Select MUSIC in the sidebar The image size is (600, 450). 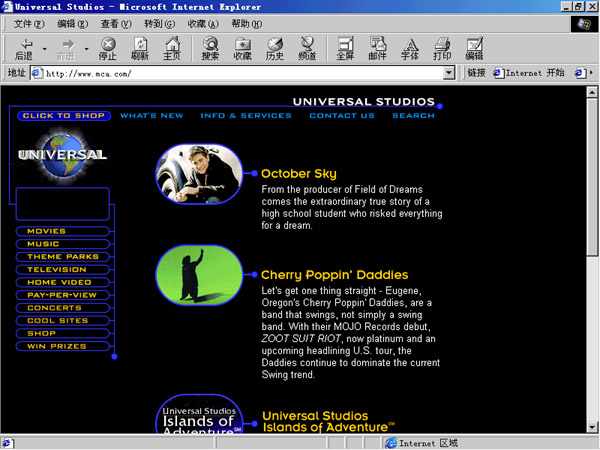(x=63, y=244)
